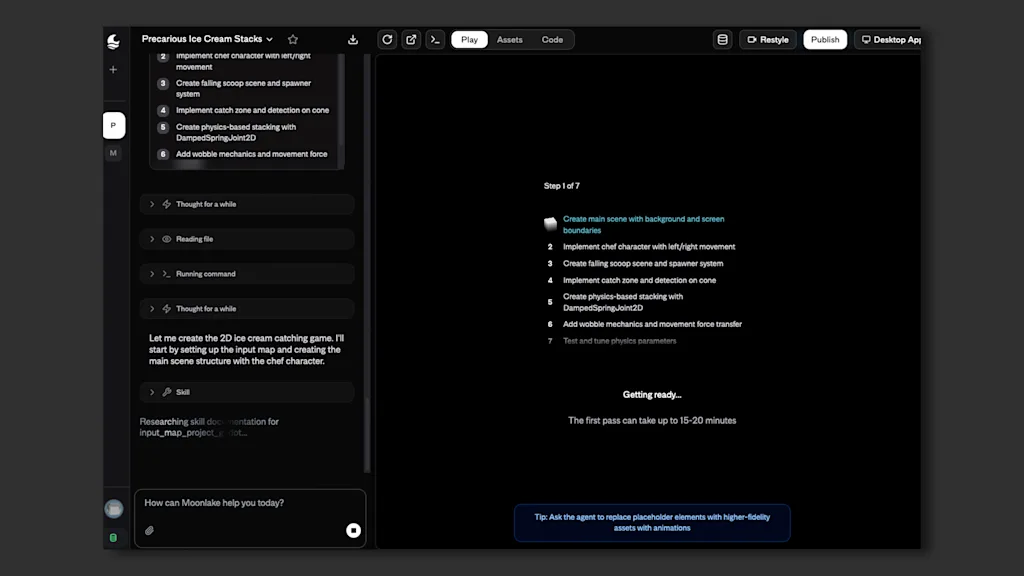Switch to the Assets tab

coord(510,40)
